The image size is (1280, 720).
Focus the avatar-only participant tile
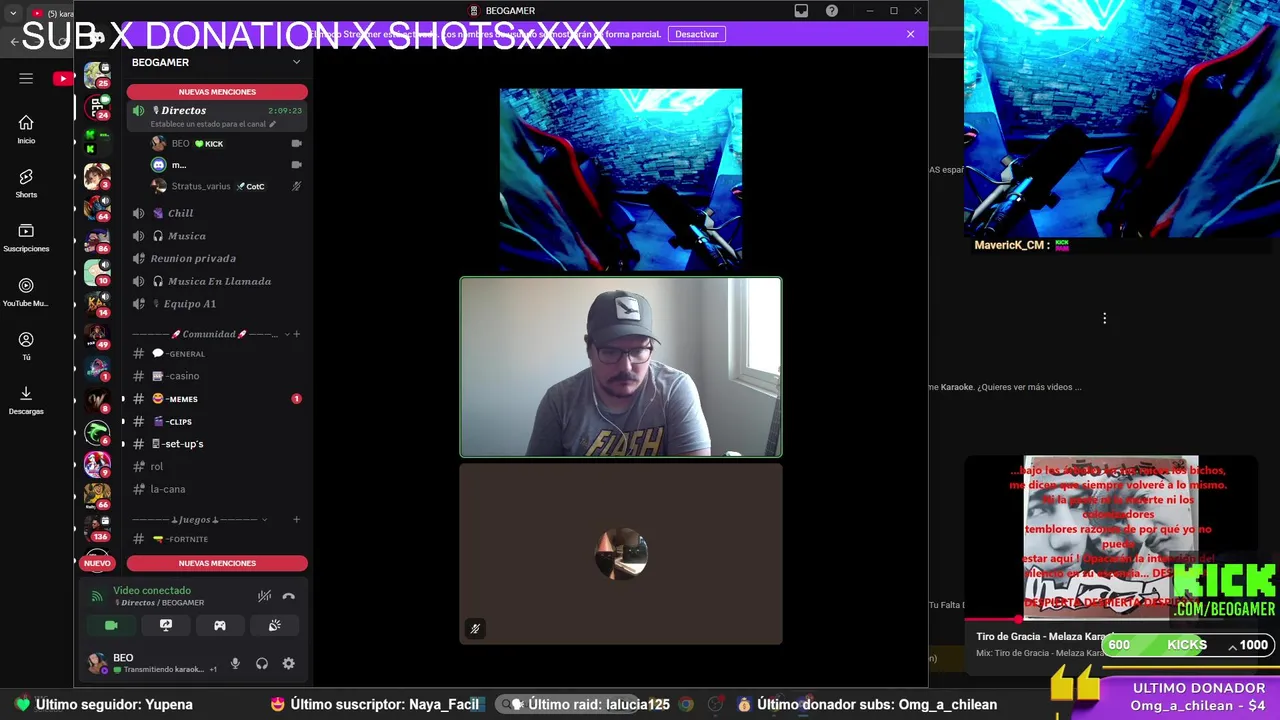(621, 553)
